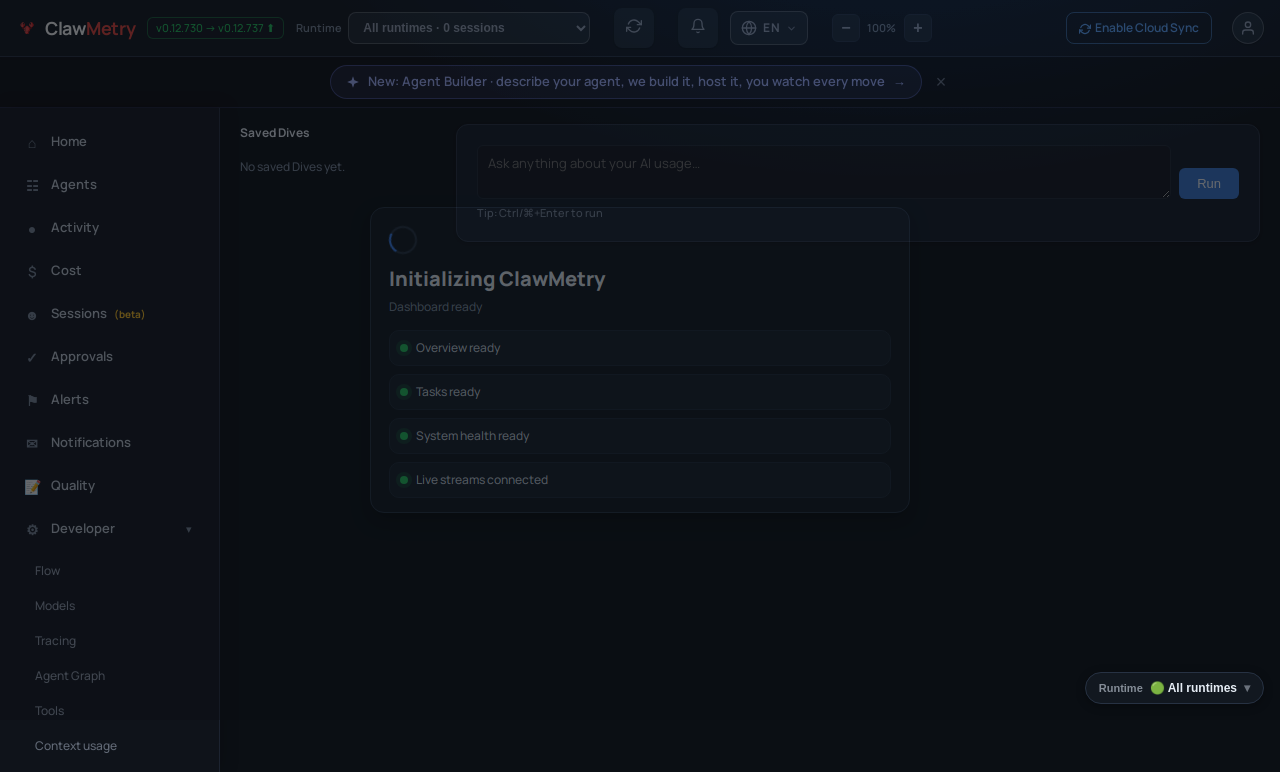
Task: Open Flow under Developer
Action: click(48, 571)
